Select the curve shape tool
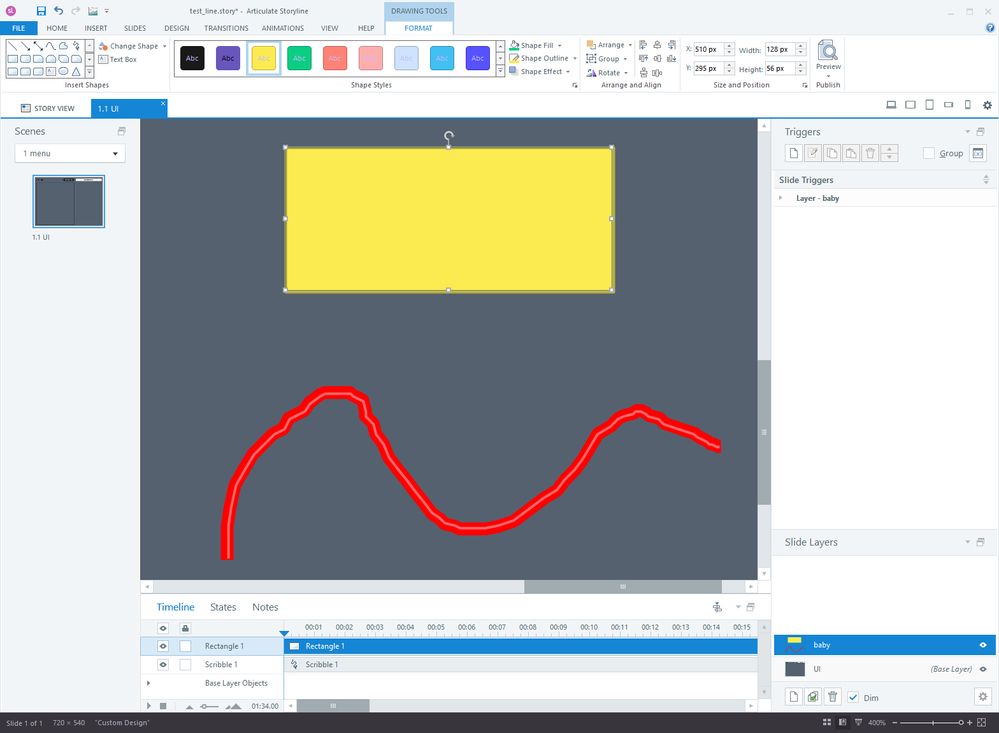 [x=50, y=46]
